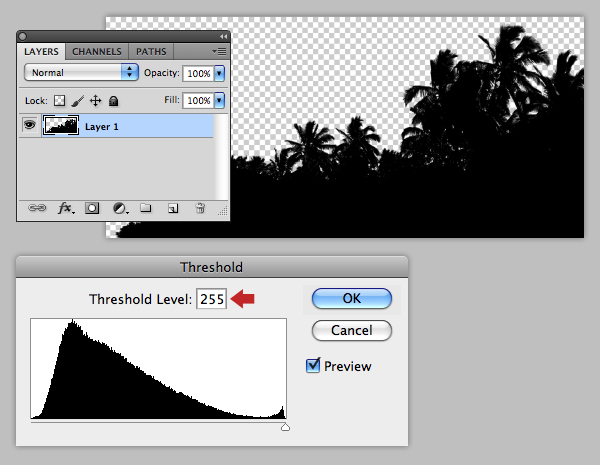Open the layer style fx menu

[66, 208]
